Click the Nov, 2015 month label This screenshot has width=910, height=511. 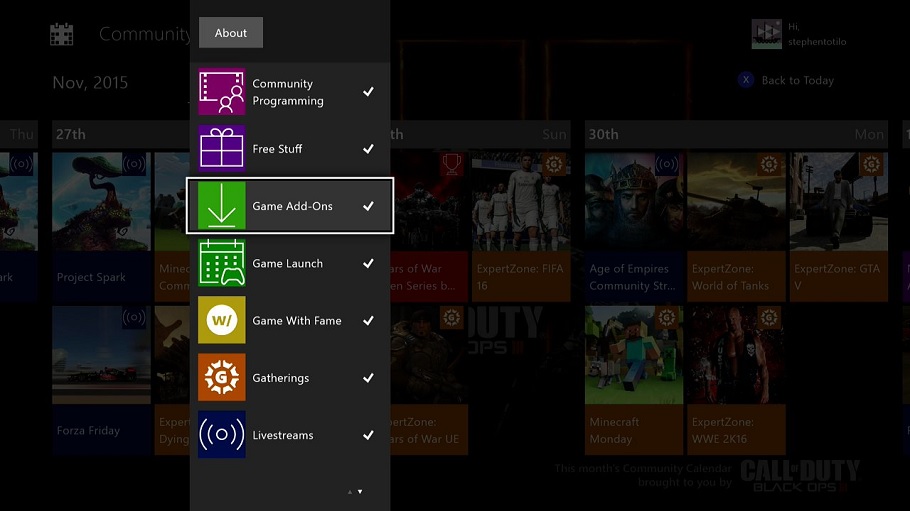click(90, 82)
